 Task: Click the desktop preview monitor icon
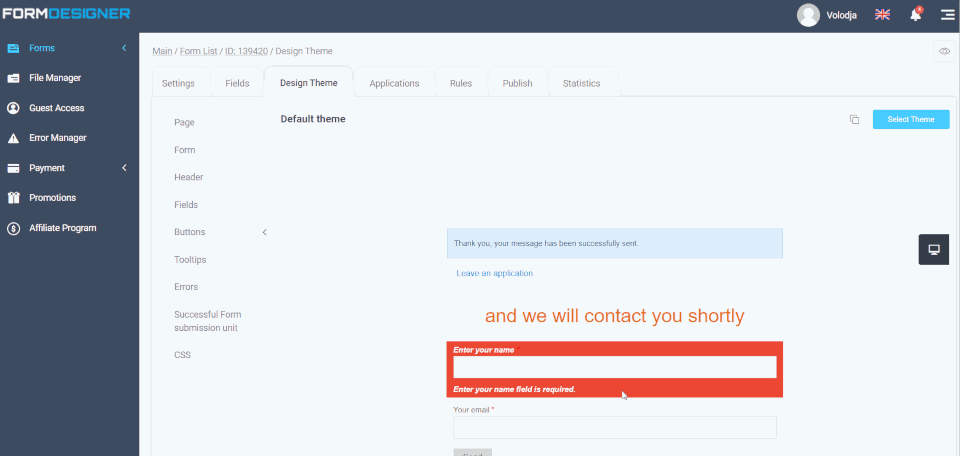(934, 250)
